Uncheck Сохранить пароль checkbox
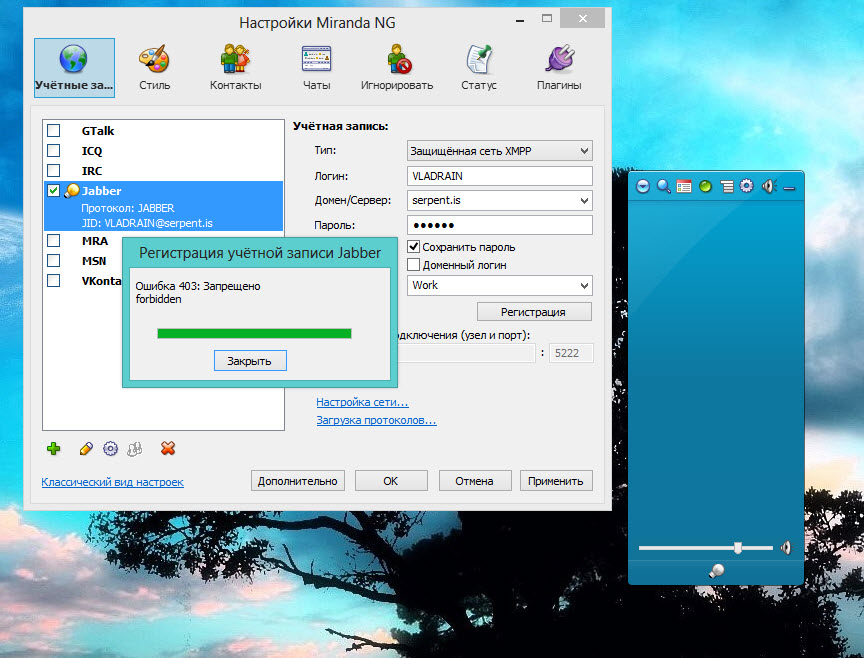Image resolution: width=864 pixels, height=658 pixels. (413, 246)
